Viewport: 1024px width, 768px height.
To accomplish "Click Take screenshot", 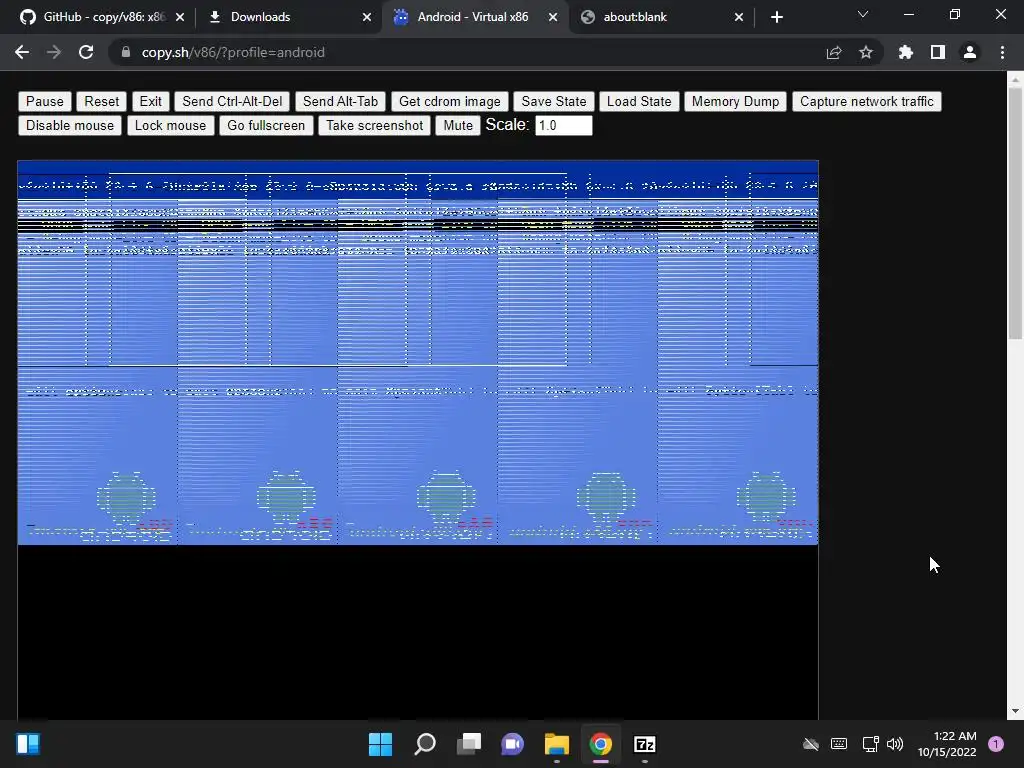I will click(x=374, y=125).
